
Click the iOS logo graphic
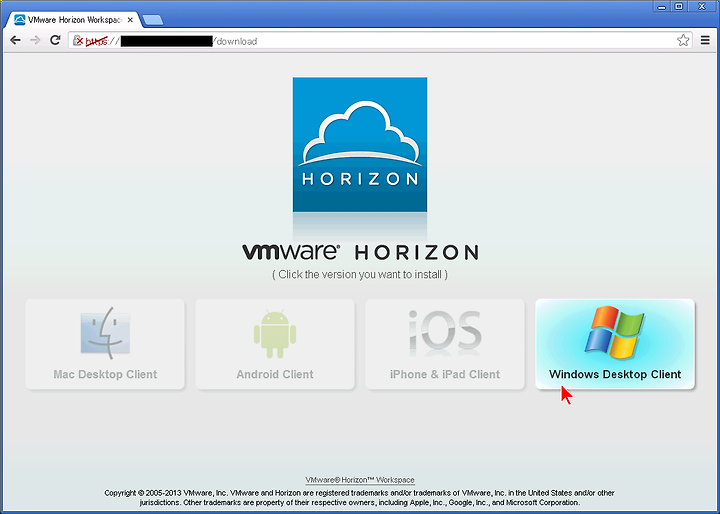coord(445,332)
